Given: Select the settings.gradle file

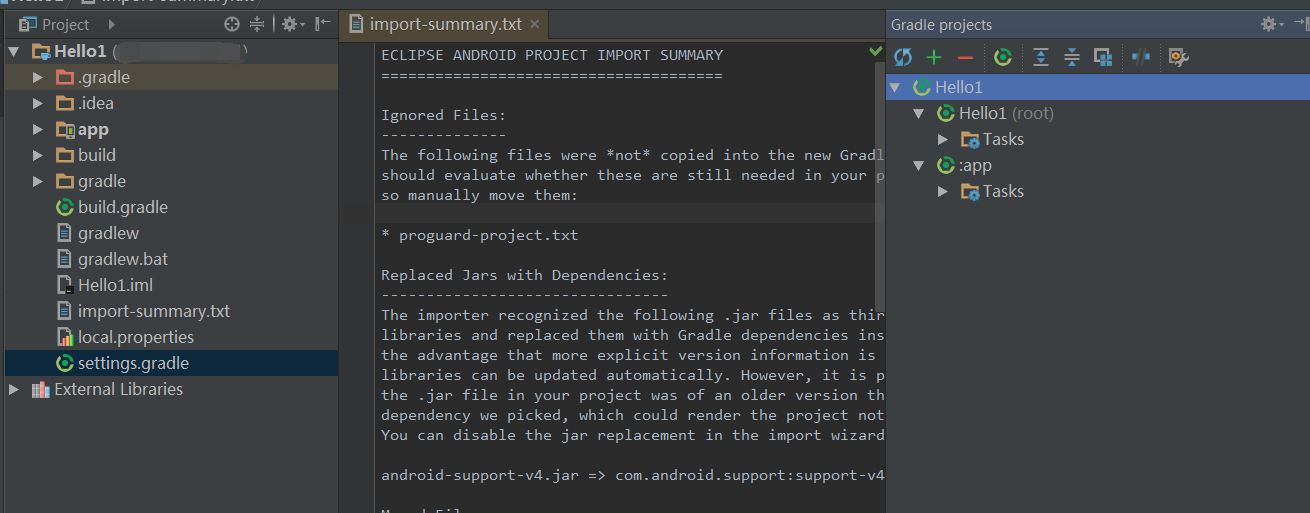Looking at the screenshot, I should point(133,363).
